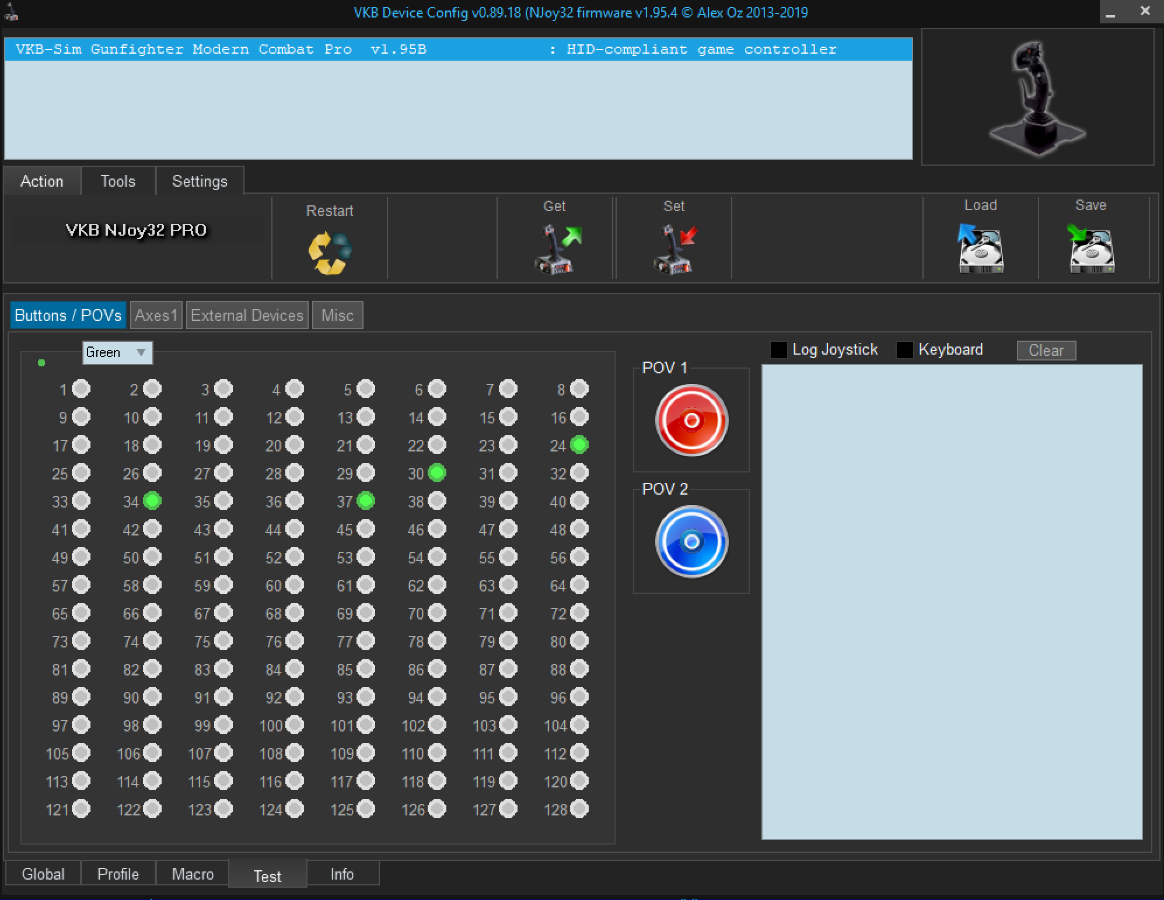
Task: Click the lit green button 34 indicator
Action: [x=152, y=501]
